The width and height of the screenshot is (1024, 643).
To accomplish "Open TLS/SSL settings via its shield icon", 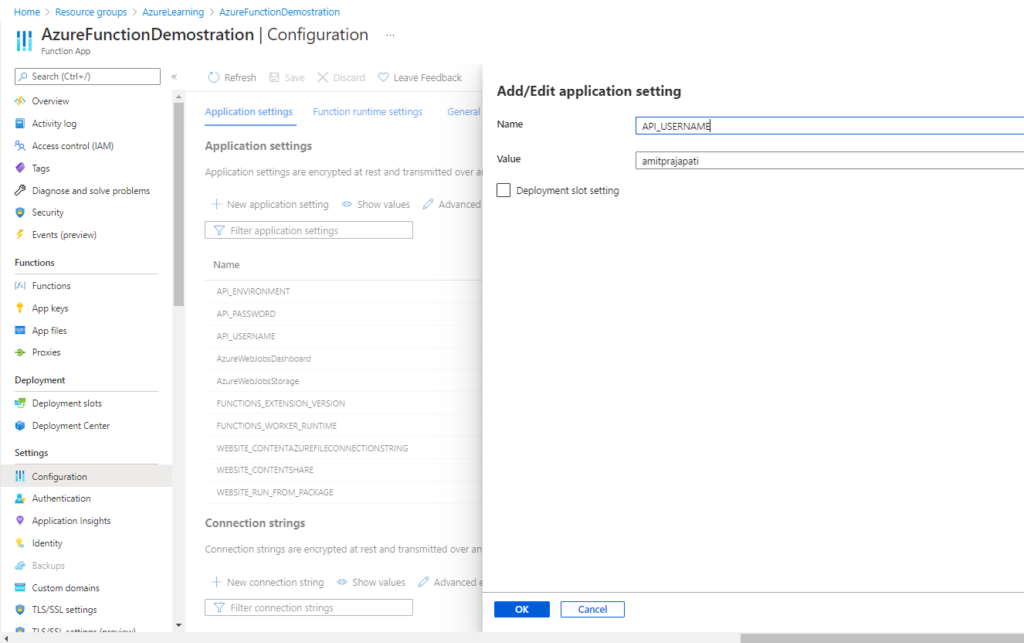I will tap(20, 610).
